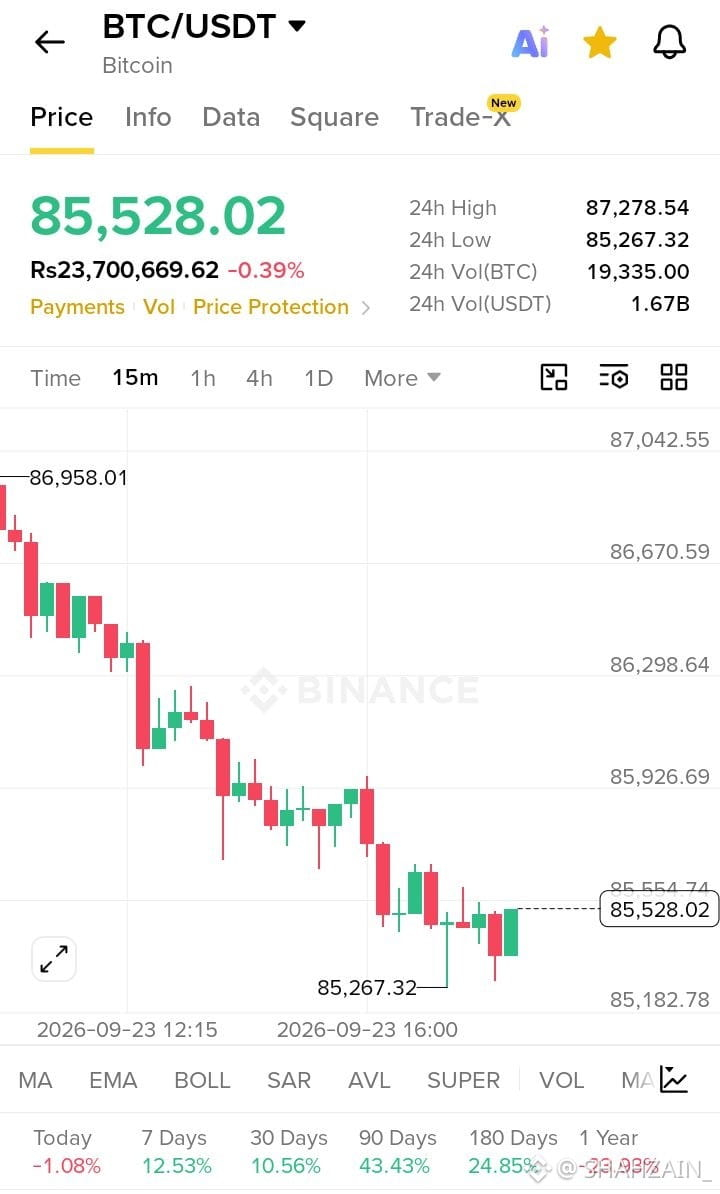This screenshot has height=1194, width=720.
Task: Select the EMA indicator
Action: (113, 1080)
